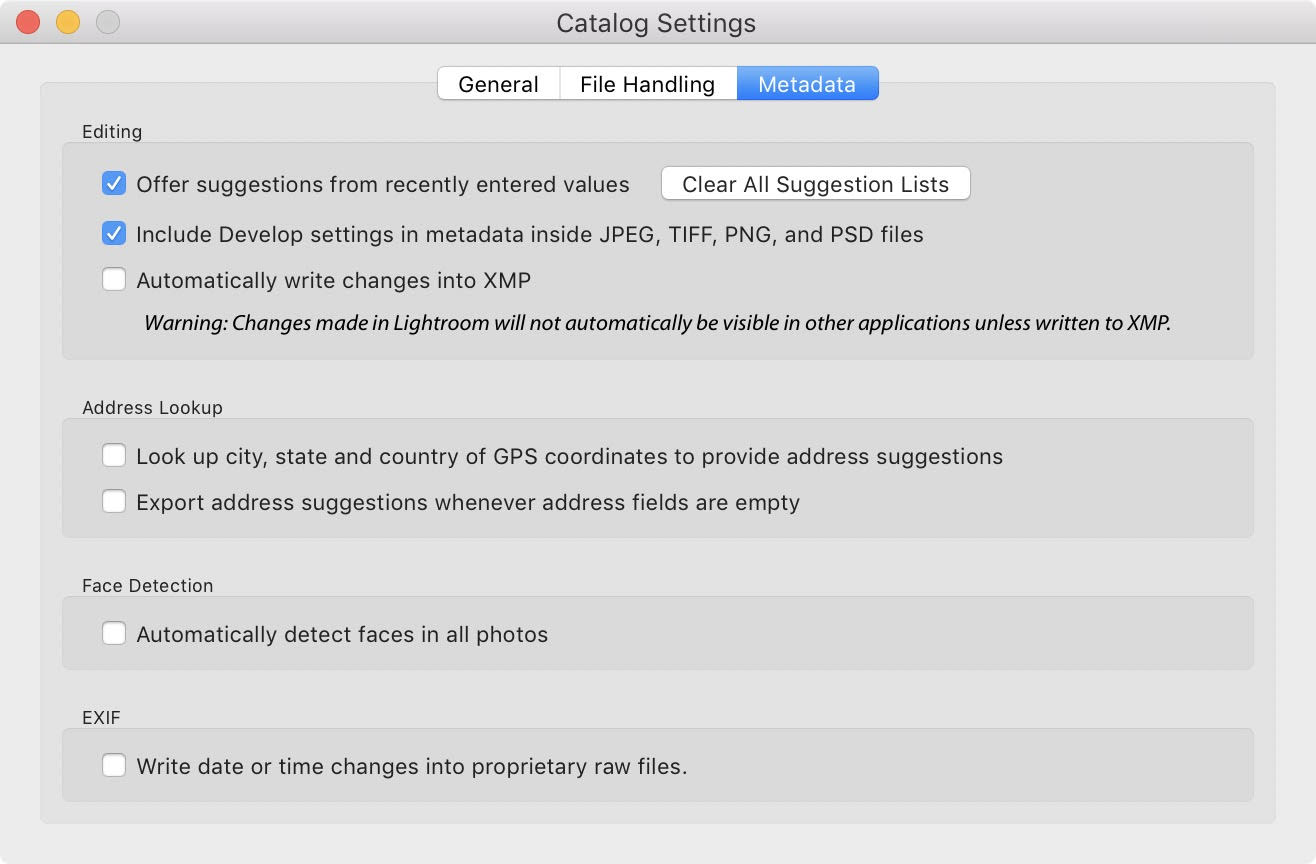Open the File Handling tab

pos(648,84)
